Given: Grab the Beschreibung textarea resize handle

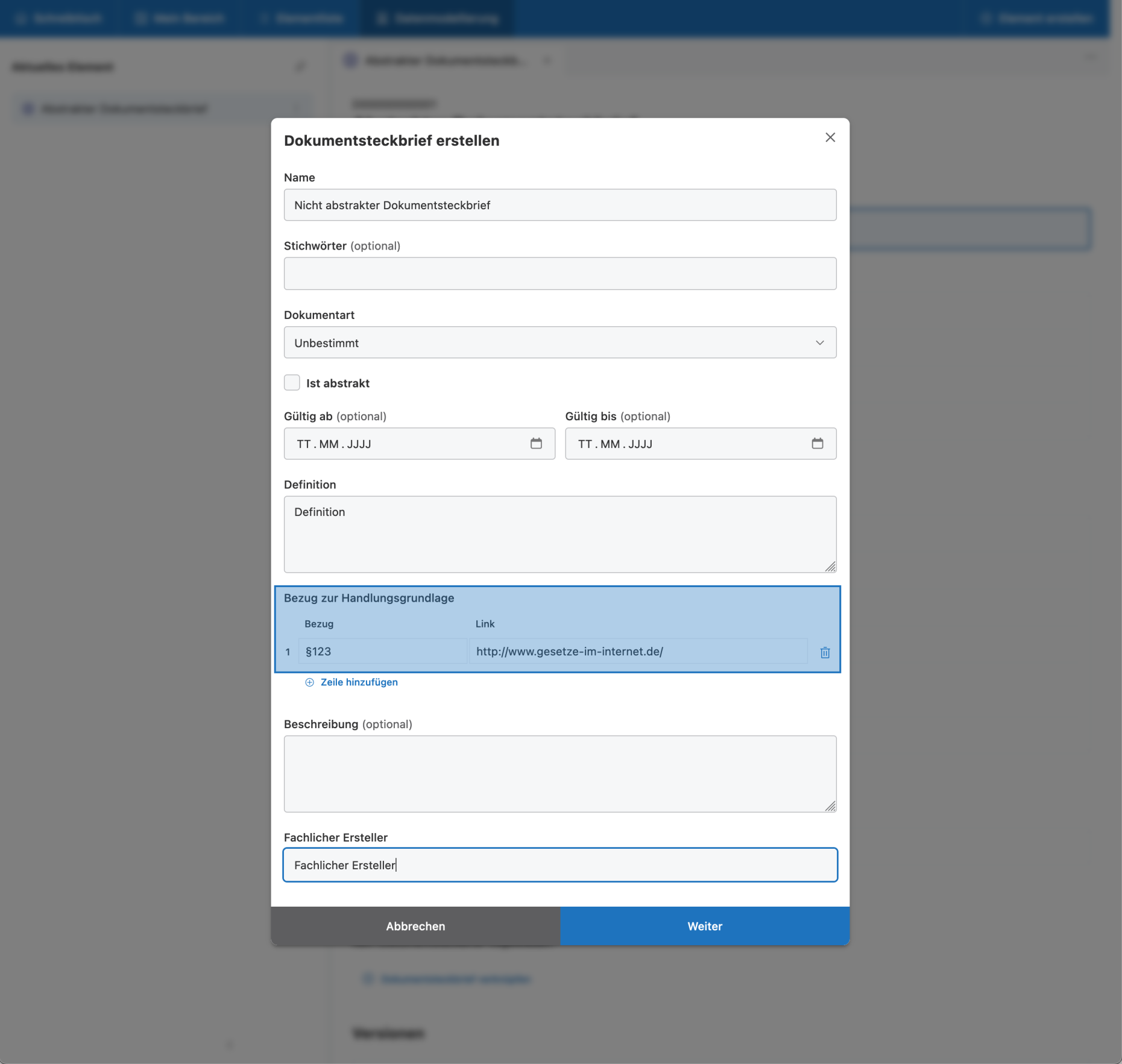Looking at the screenshot, I should click(x=830, y=806).
